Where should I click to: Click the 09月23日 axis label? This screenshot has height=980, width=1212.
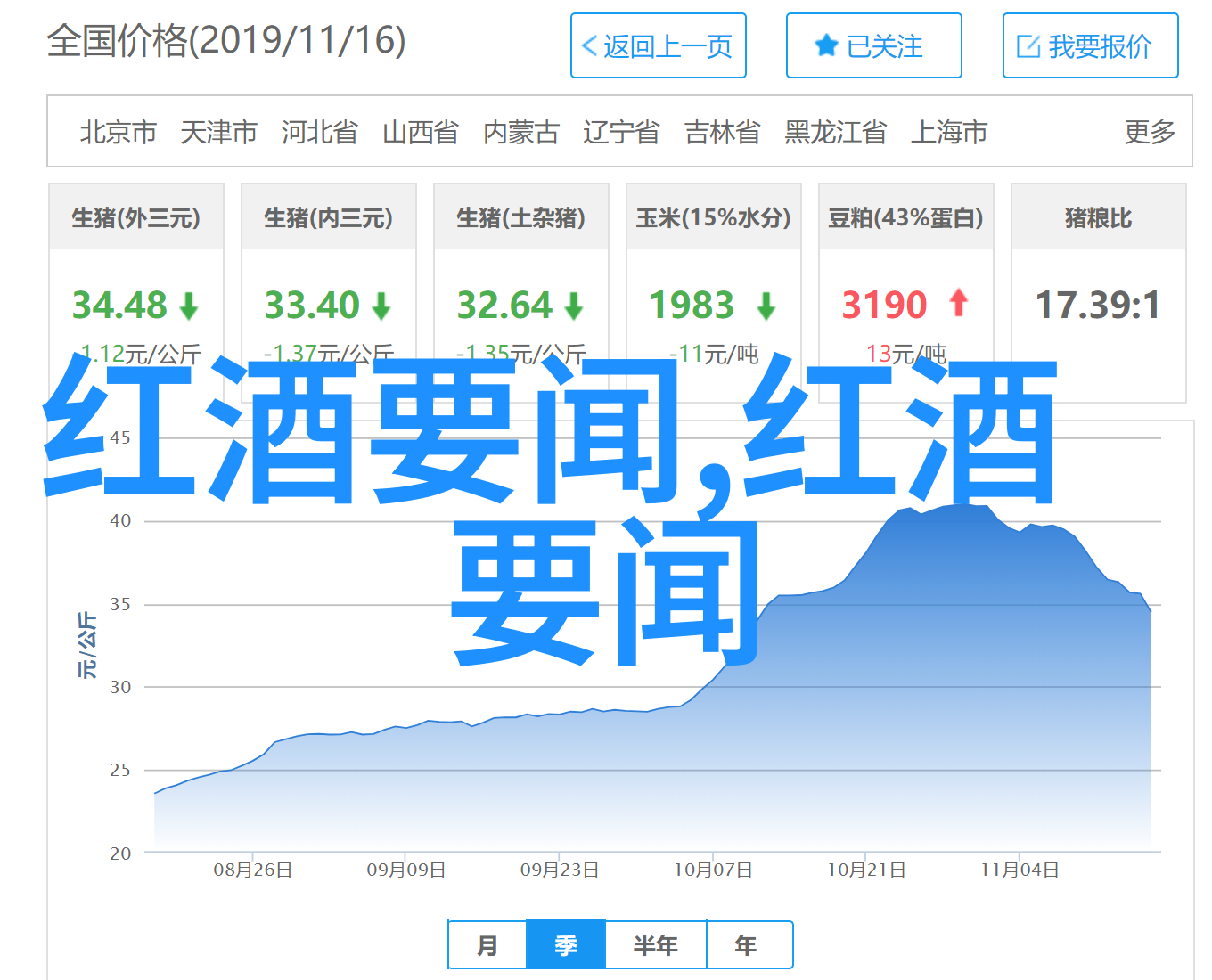(560, 870)
